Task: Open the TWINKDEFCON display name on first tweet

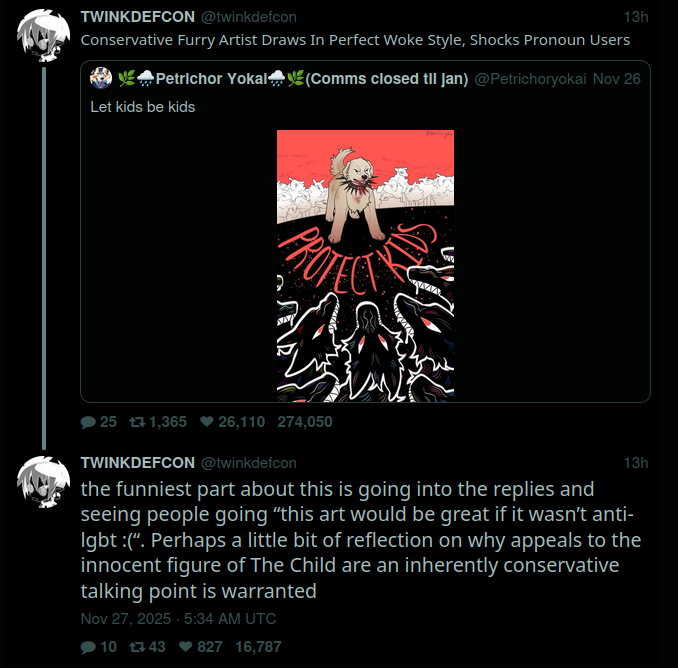Action: (137, 17)
